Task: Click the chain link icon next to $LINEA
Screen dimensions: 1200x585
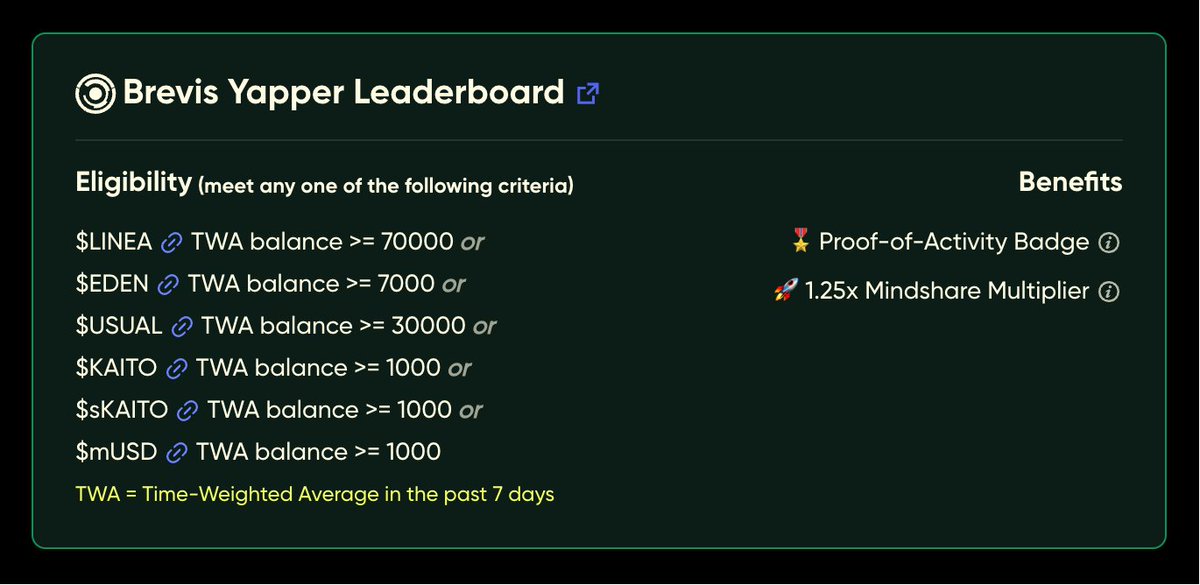Action: 172,242
